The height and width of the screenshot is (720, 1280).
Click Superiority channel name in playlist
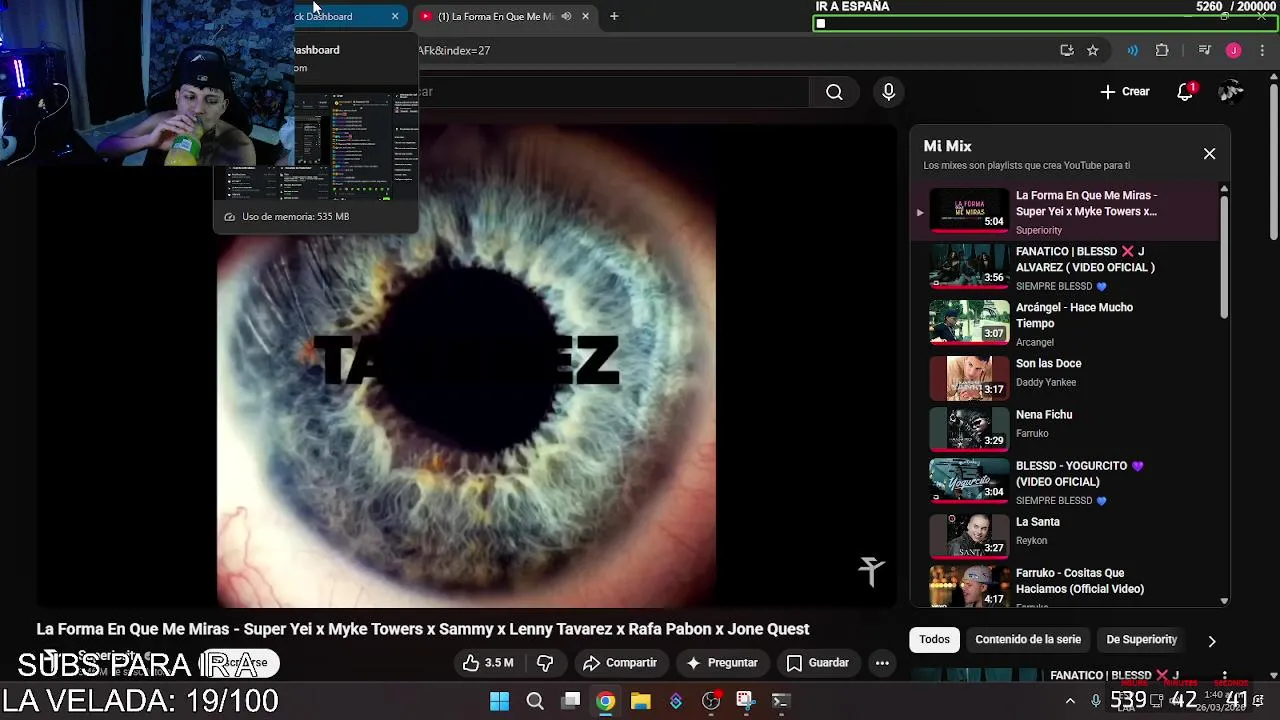pyautogui.click(x=1039, y=230)
